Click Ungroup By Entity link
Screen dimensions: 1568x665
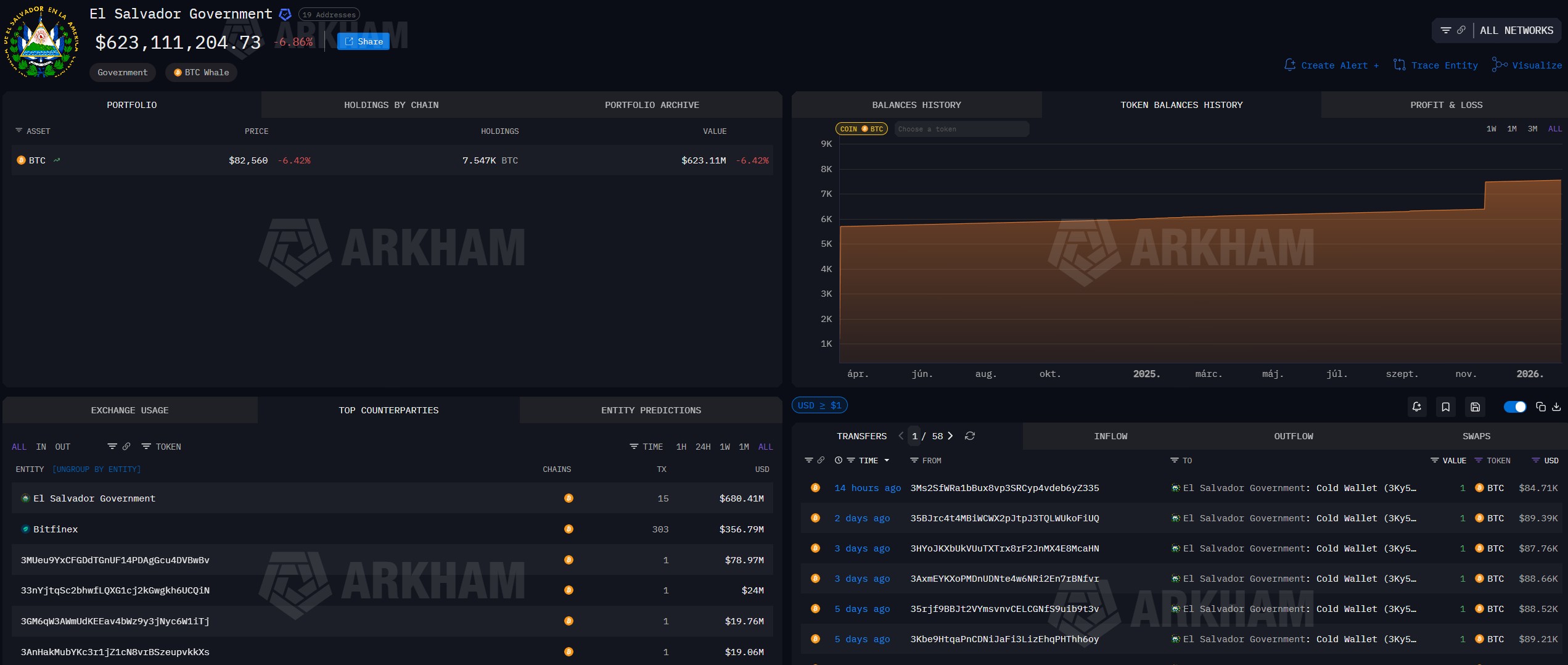coord(96,469)
